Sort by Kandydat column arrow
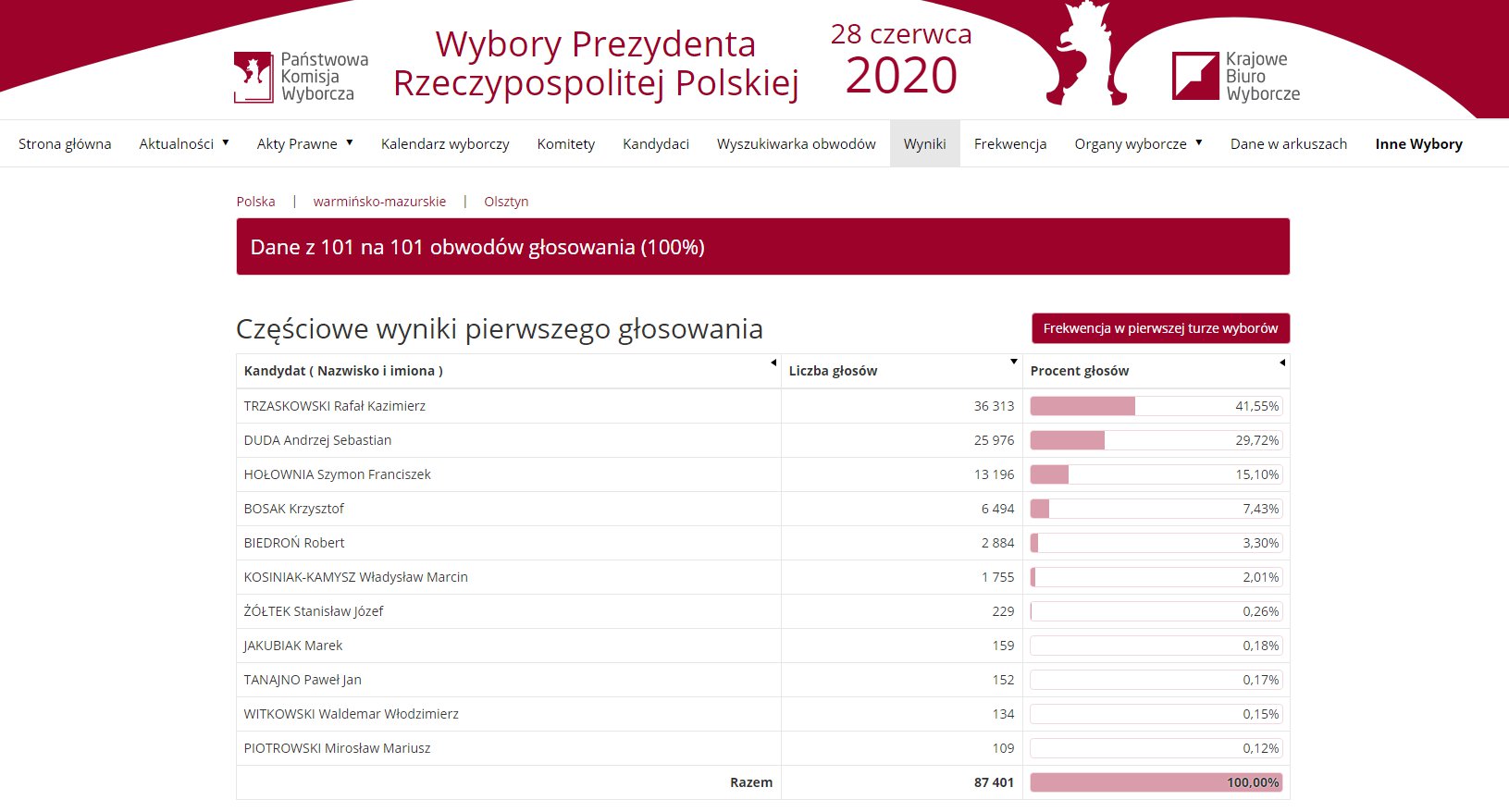 773,363
